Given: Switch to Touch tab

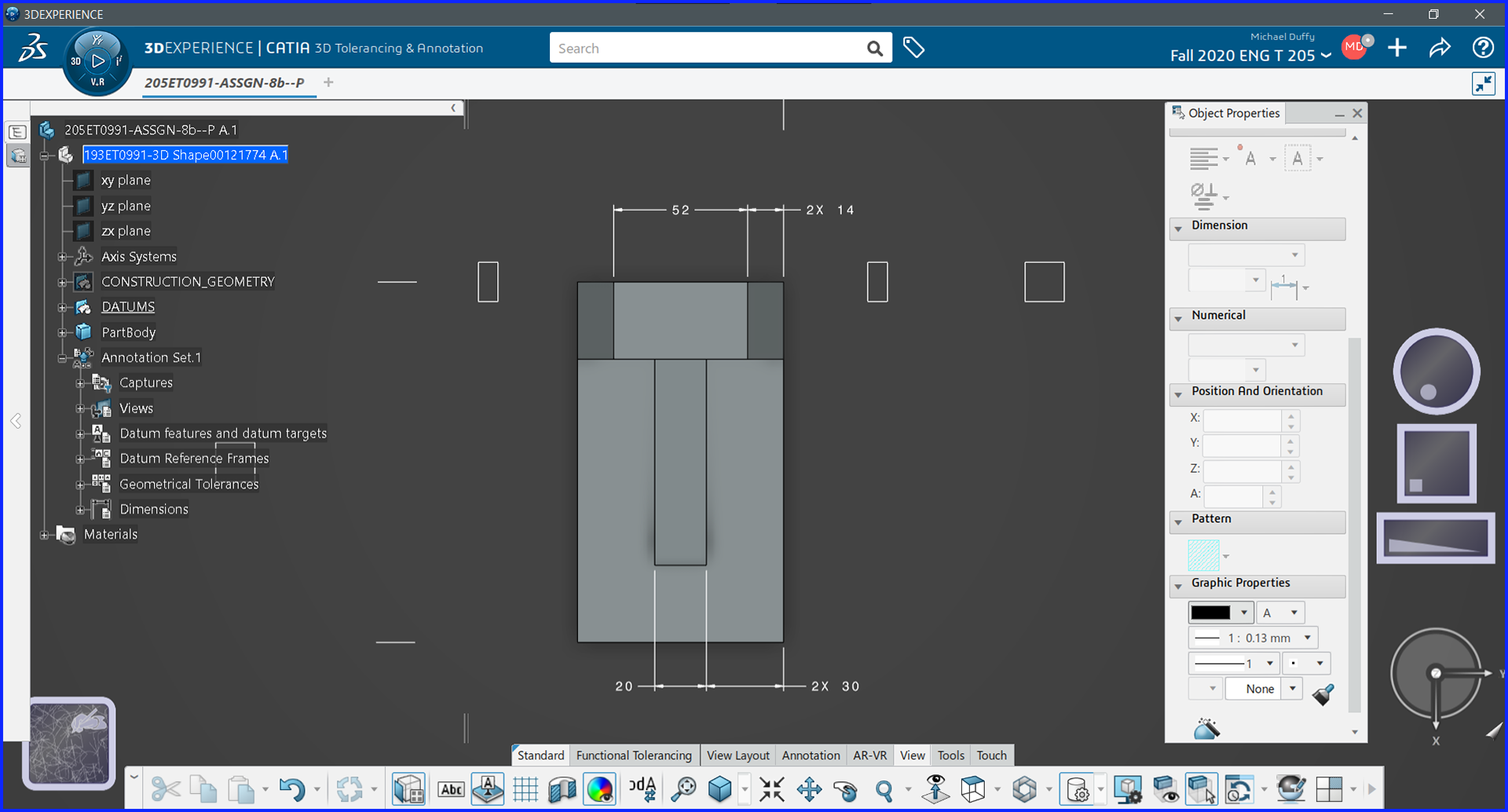Looking at the screenshot, I should pyautogui.click(x=992, y=755).
